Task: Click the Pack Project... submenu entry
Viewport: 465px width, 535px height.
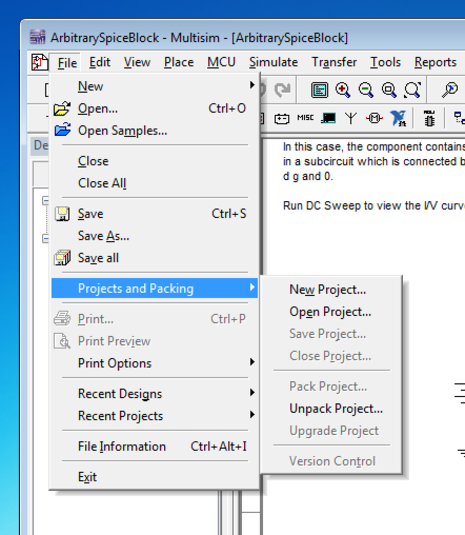Action: (x=331, y=387)
